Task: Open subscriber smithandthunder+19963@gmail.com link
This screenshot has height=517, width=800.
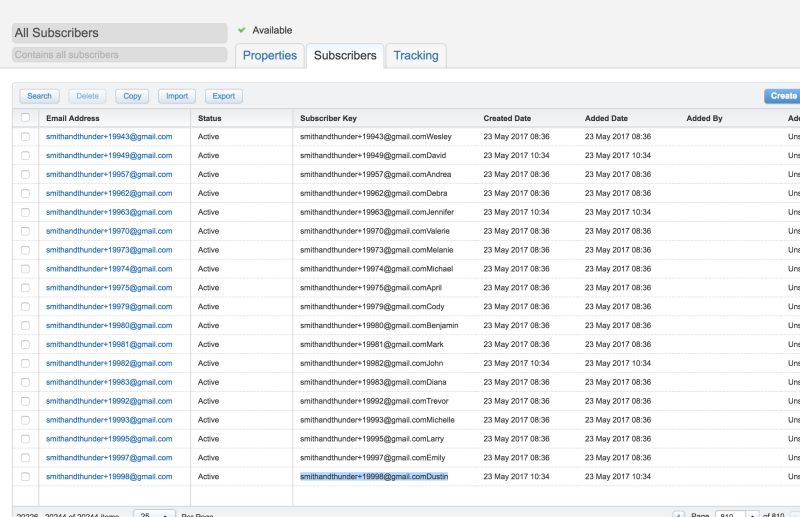Action: point(109,212)
